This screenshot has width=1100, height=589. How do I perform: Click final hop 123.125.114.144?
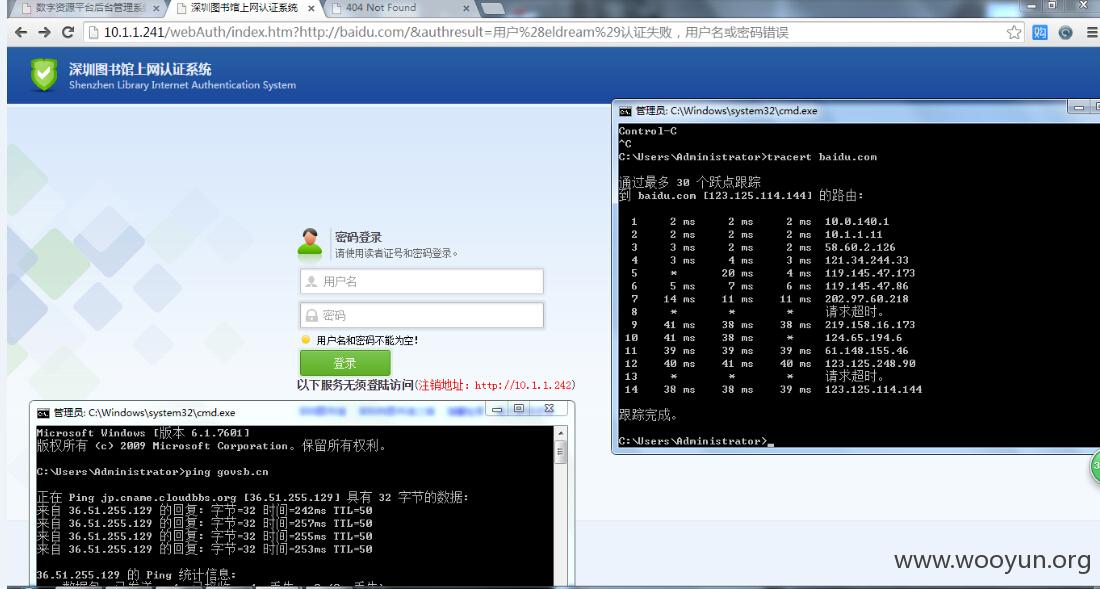tap(873, 389)
